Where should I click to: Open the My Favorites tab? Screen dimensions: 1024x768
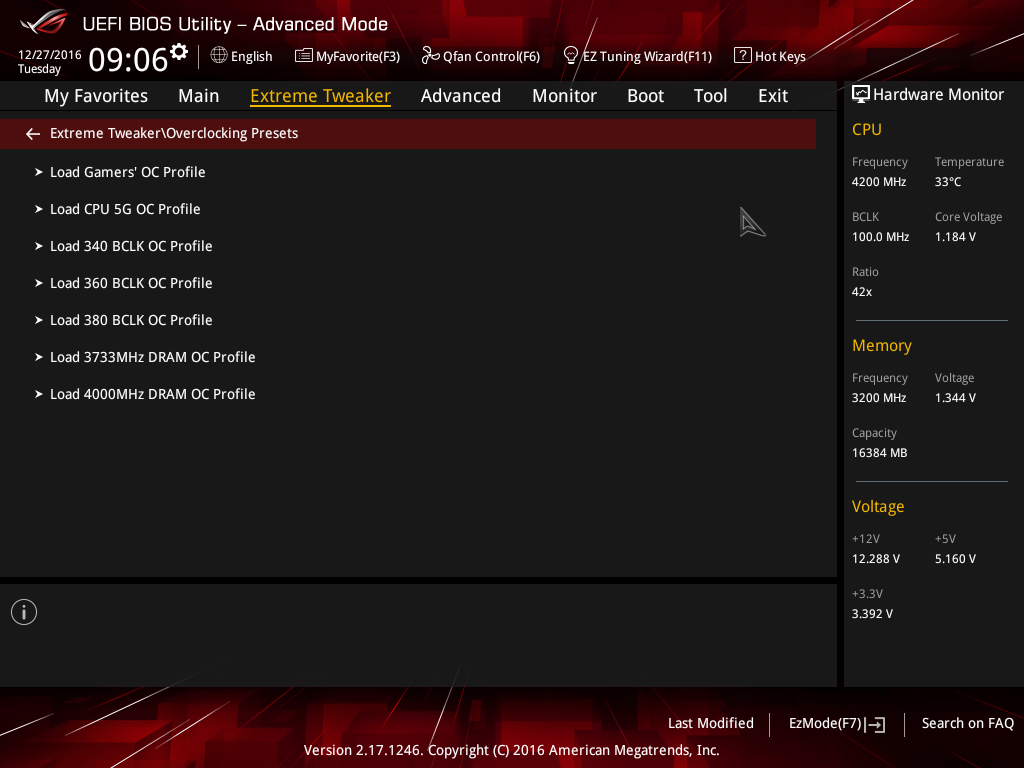click(x=96, y=96)
